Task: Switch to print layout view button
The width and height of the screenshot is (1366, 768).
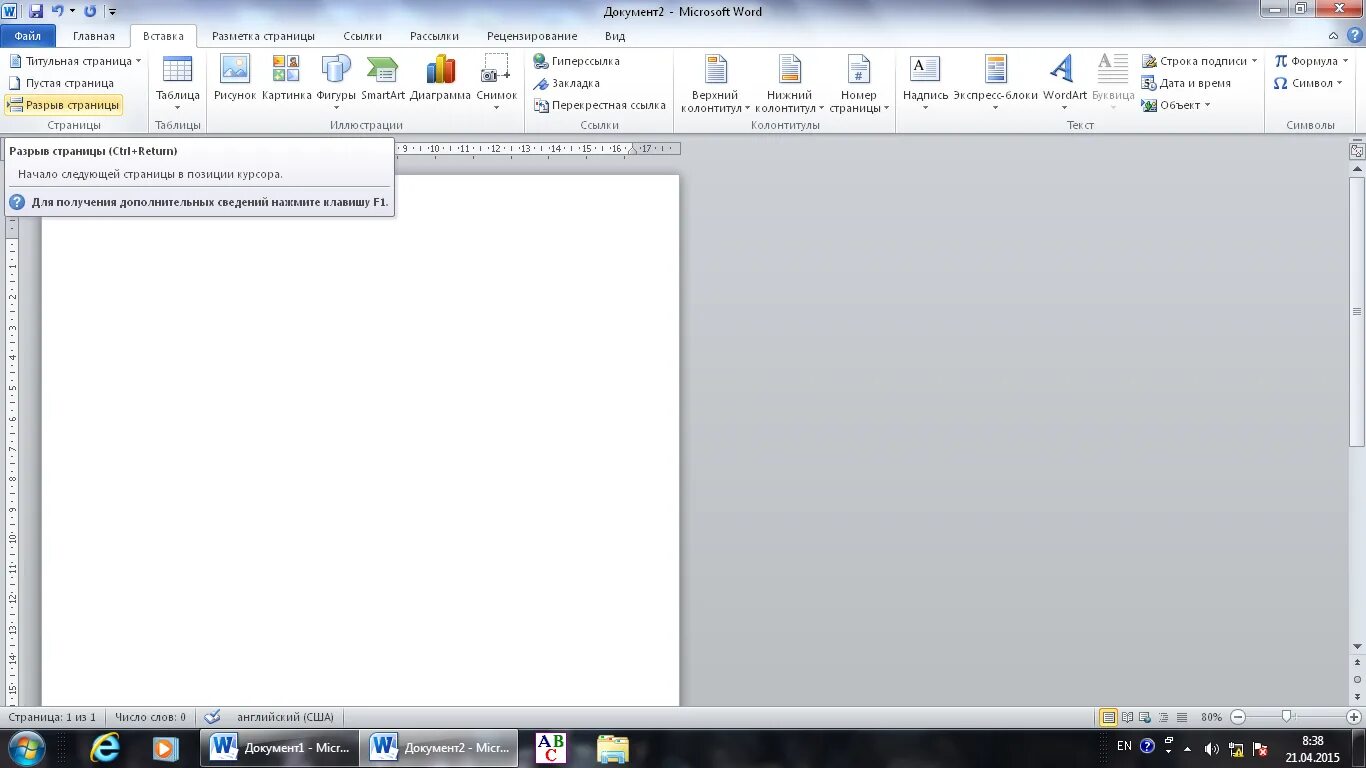Action: point(1109,717)
